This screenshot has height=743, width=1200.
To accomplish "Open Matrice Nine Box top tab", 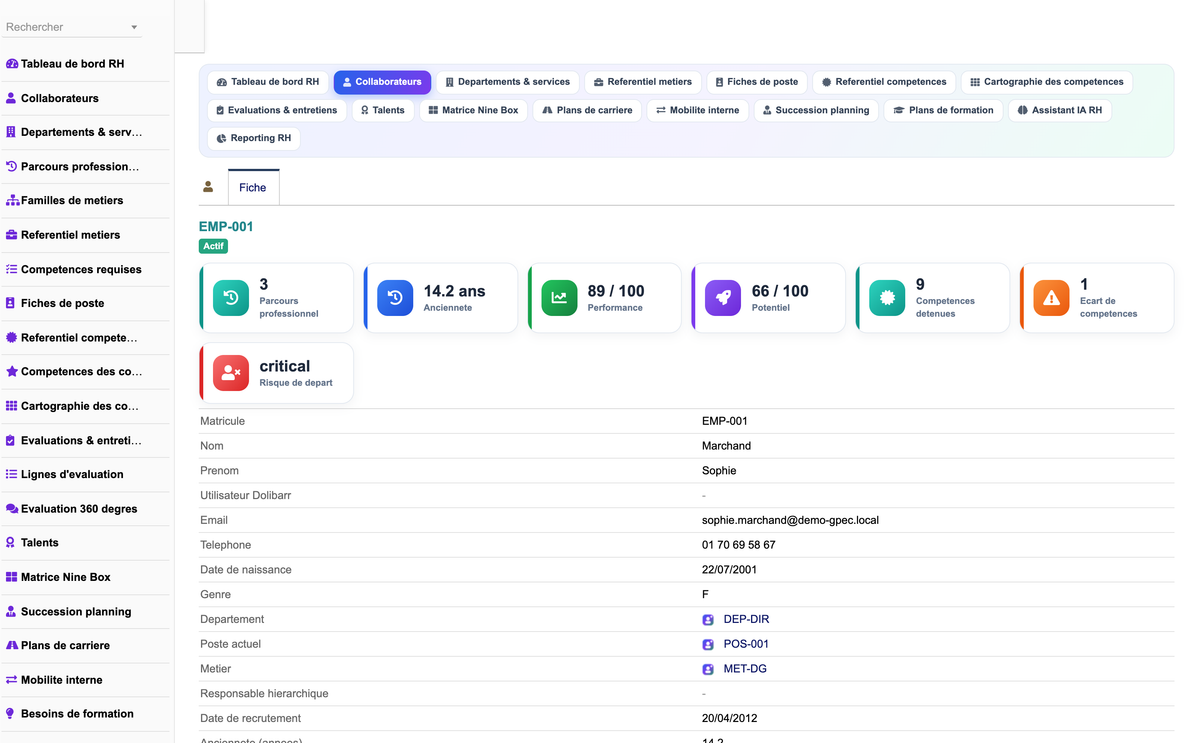I will tap(474, 110).
